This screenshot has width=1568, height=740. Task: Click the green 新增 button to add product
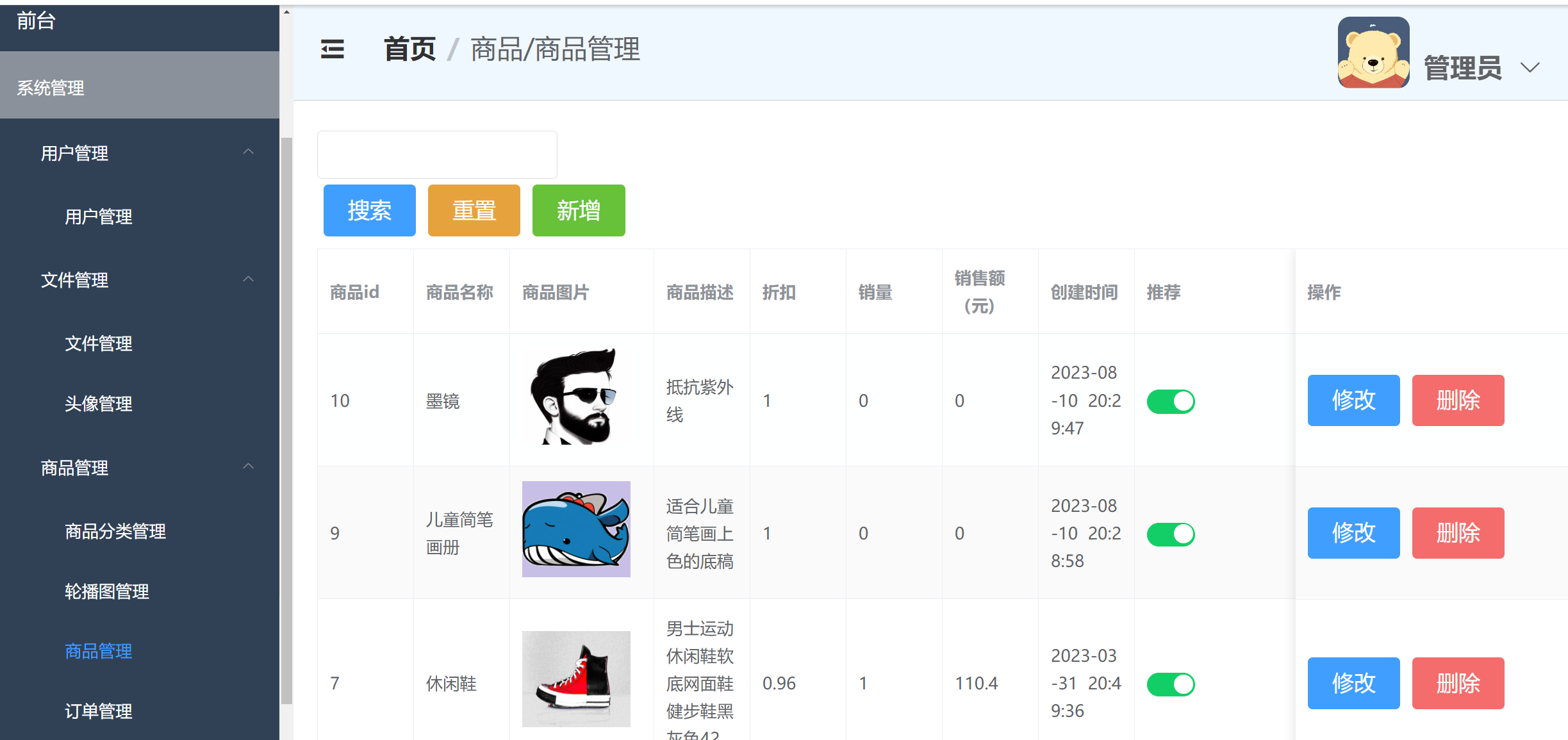[577, 210]
